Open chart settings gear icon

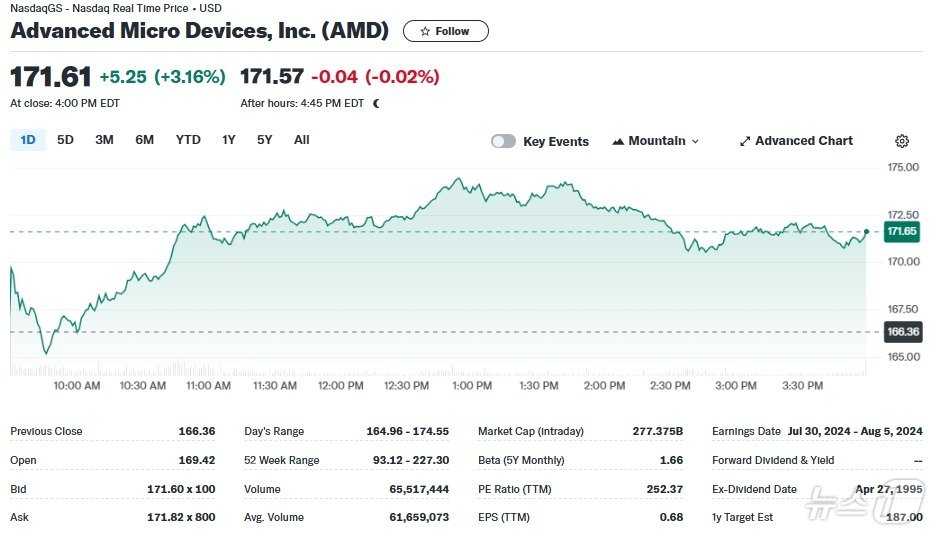pos(902,141)
